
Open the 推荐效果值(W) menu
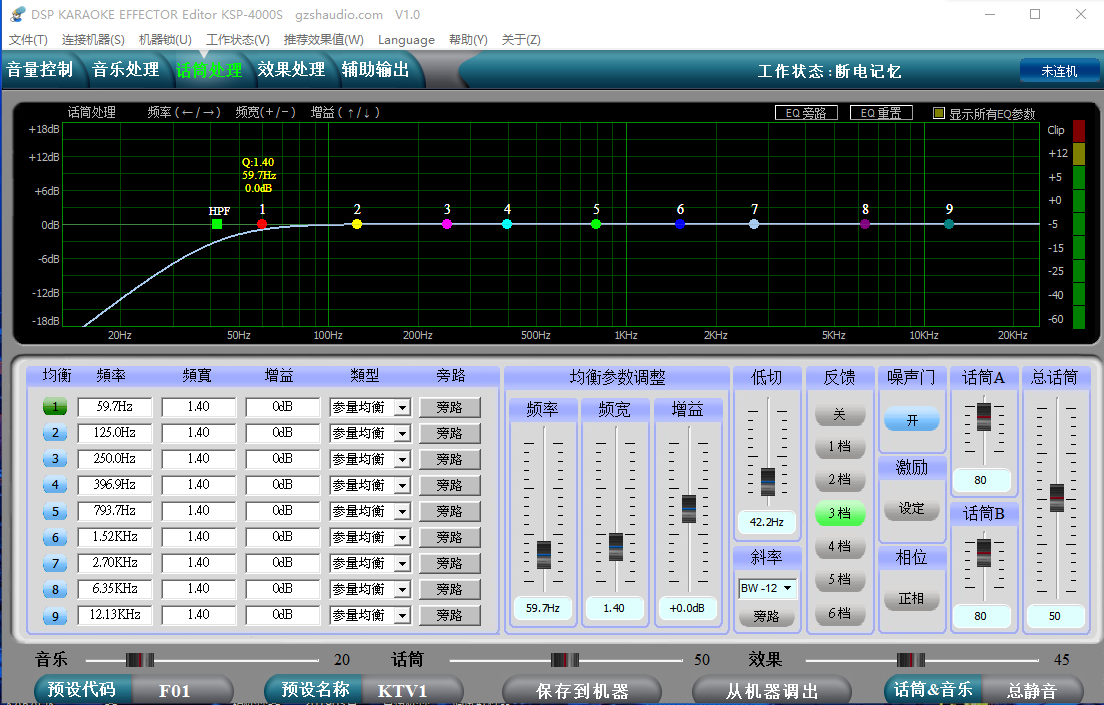pos(323,39)
